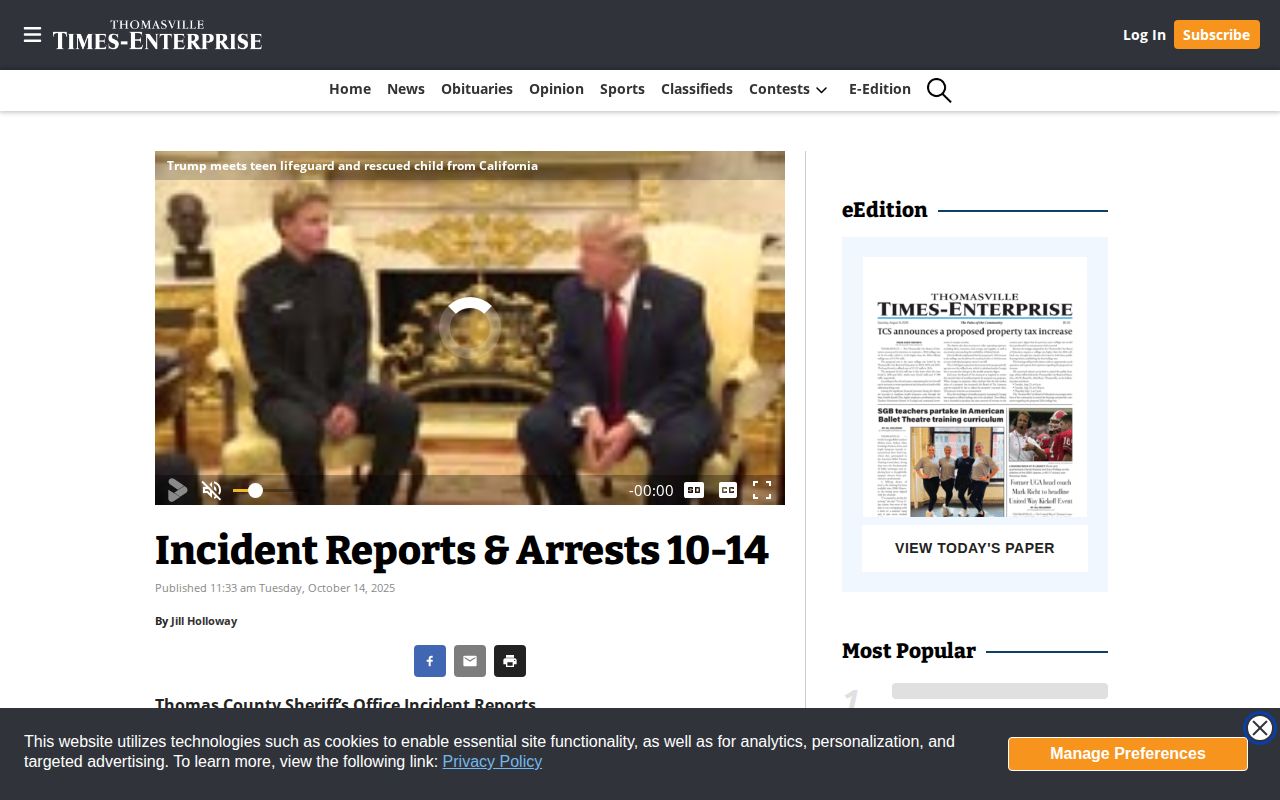Share the article on Facebook
1280x800 pixels.
coord(430,661)
